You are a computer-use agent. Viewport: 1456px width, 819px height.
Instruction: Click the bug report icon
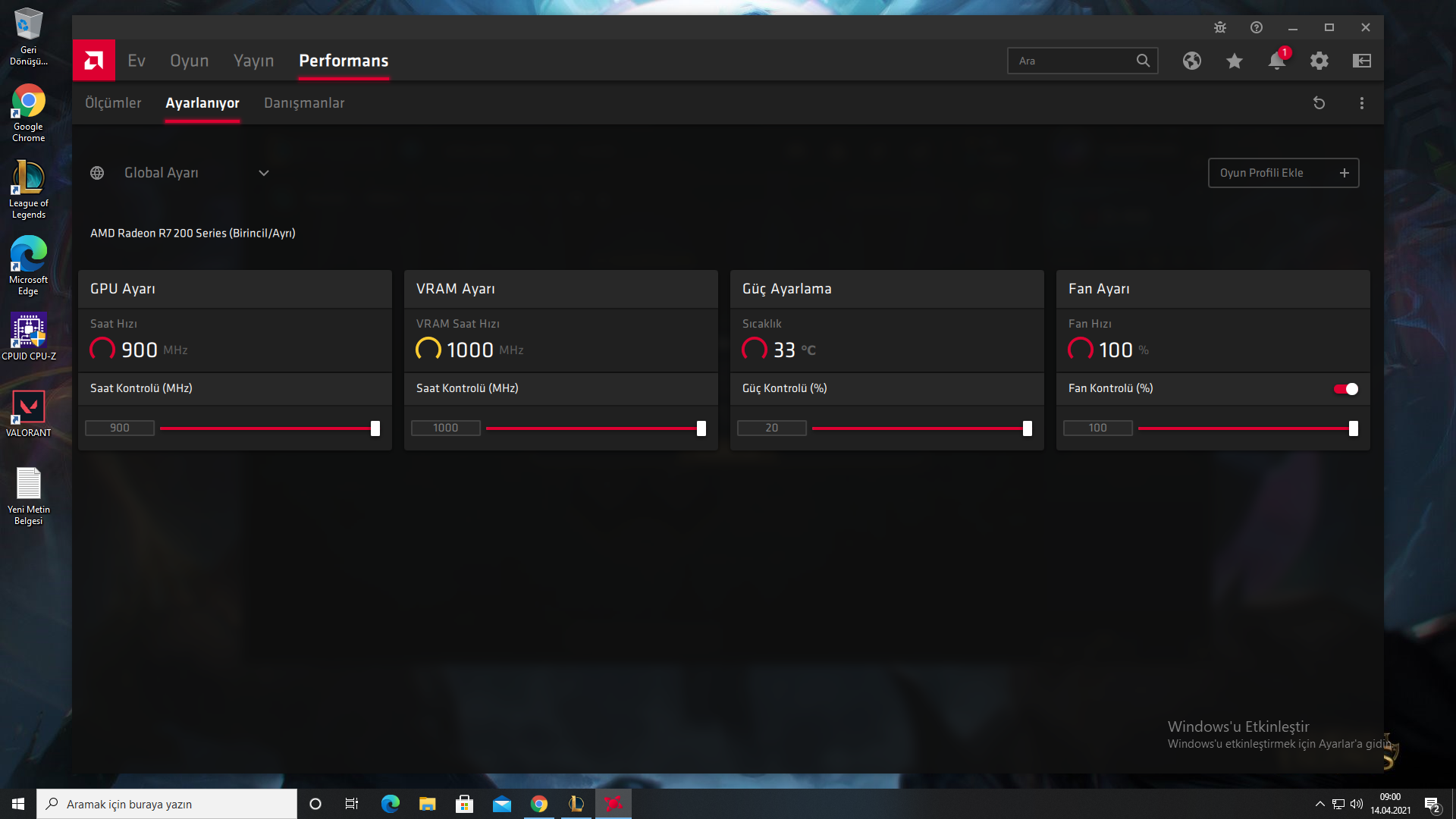pyautogui.click(x=1219, y=27)
